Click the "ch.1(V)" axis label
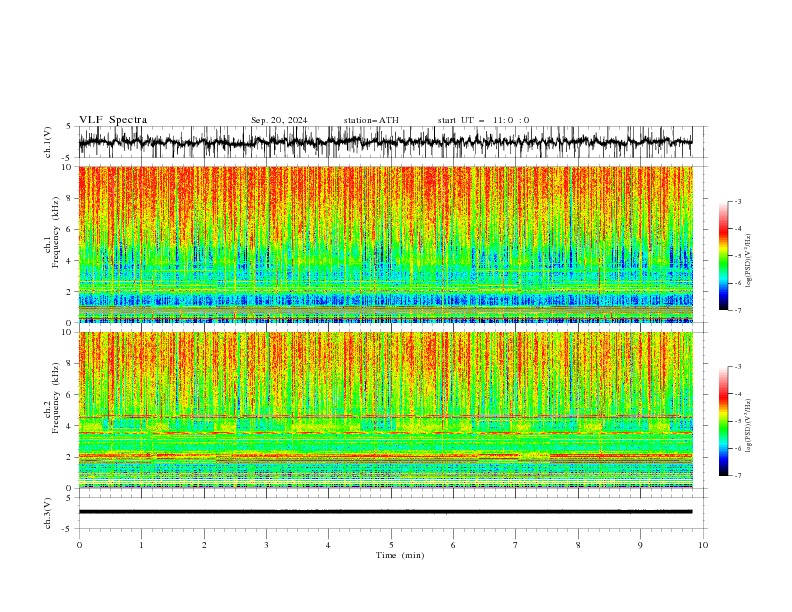The image size is (792, 612). click(x=48, y=142)
